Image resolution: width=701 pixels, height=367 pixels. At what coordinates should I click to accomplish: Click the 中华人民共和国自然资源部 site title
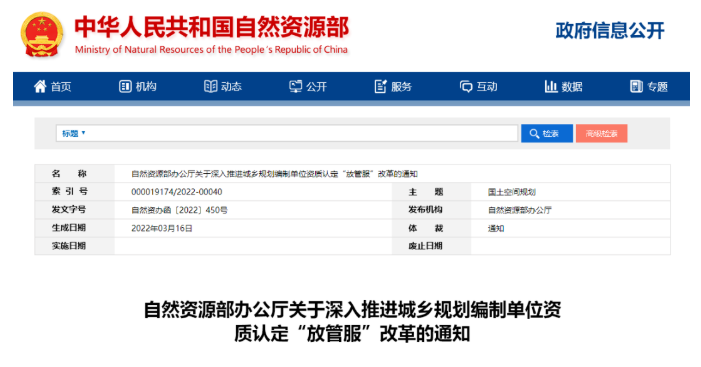point(211,27)
